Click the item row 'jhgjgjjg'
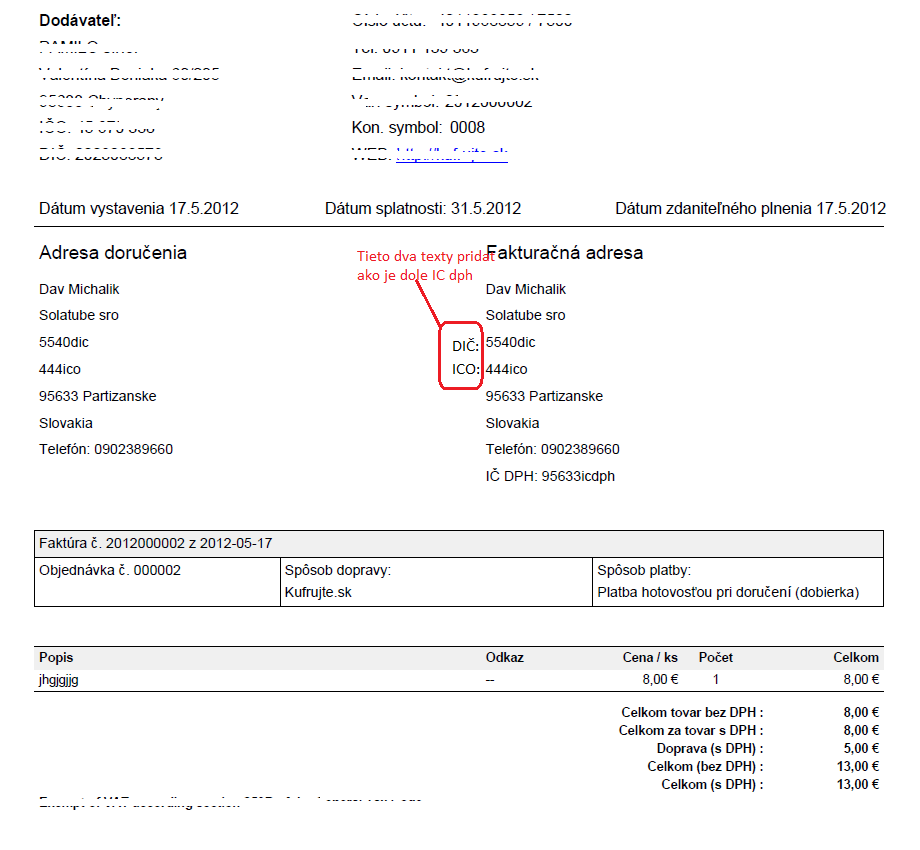This screenshot has height=850, width=920. click(x=459, y=680)
